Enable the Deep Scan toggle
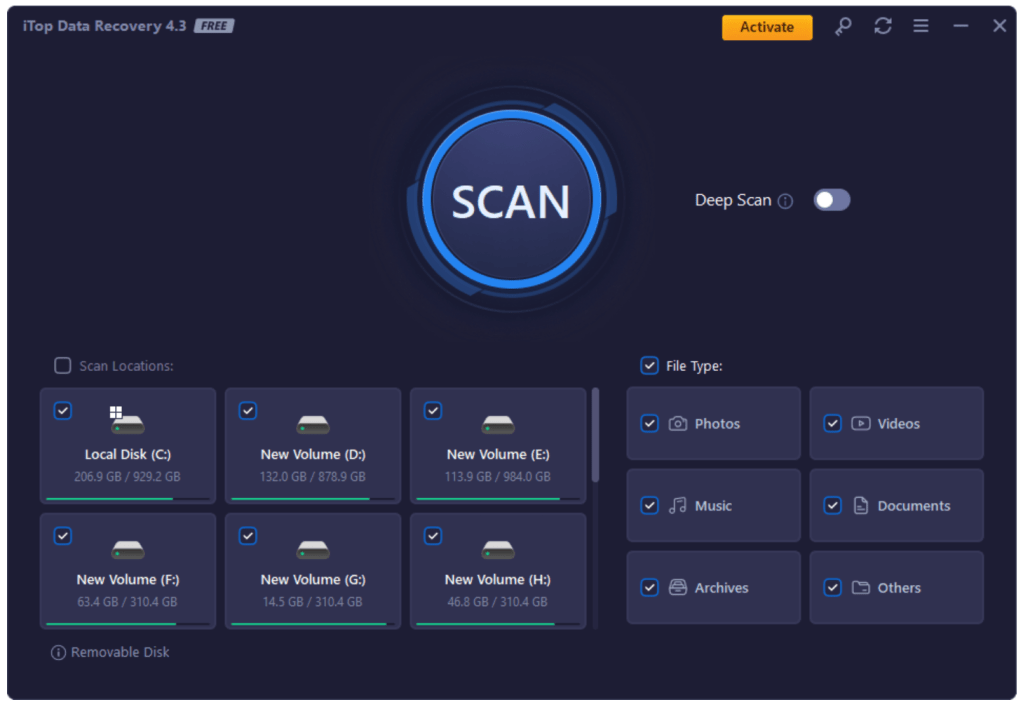Viewport: 1023px width, 707px height. 831,200
